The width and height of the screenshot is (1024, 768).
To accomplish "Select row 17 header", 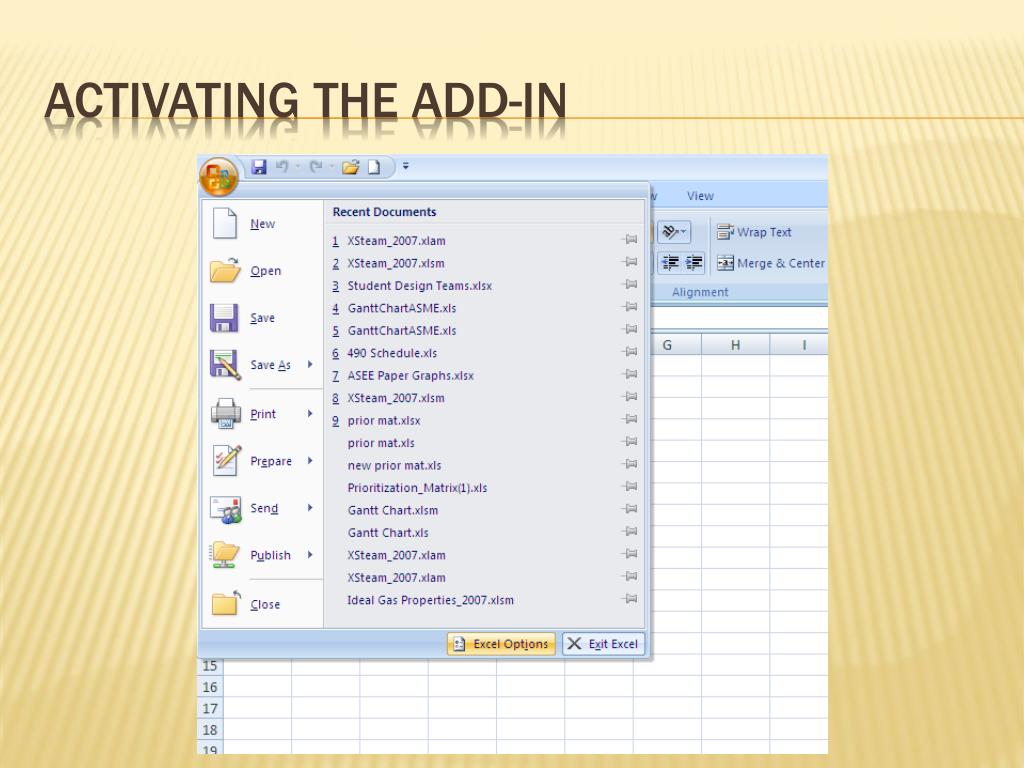I will [210, 709].
